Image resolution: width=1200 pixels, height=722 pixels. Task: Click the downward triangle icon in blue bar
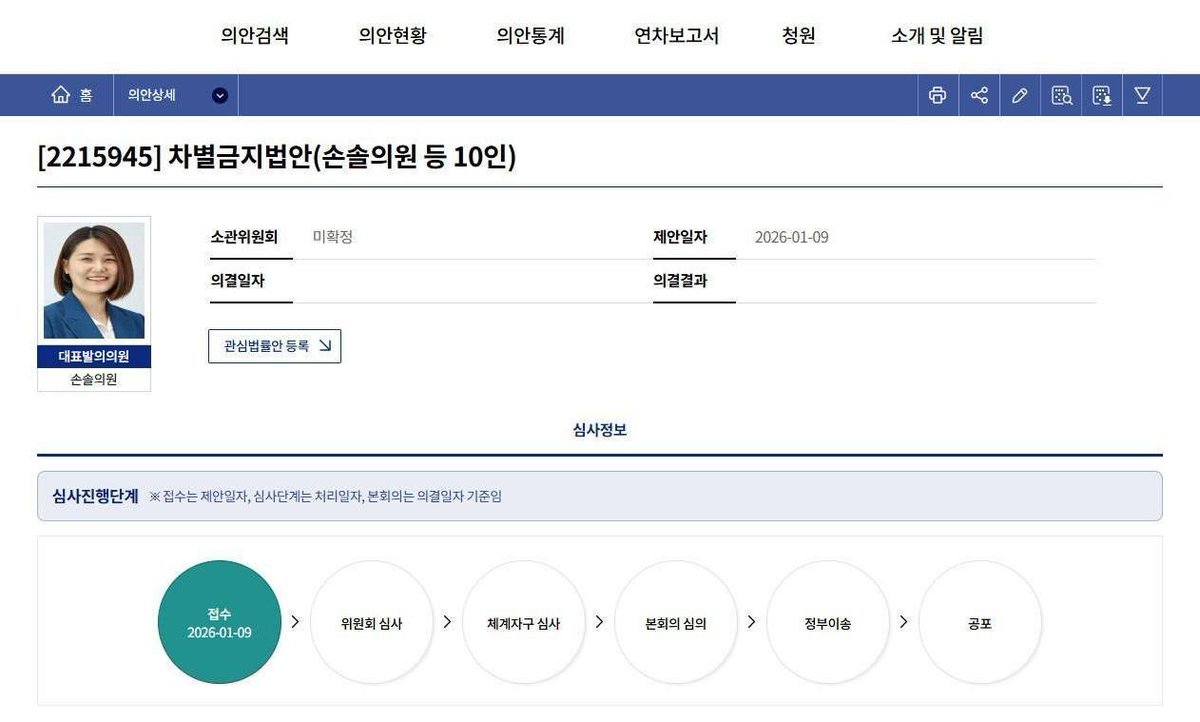[x=1142, y=95]
